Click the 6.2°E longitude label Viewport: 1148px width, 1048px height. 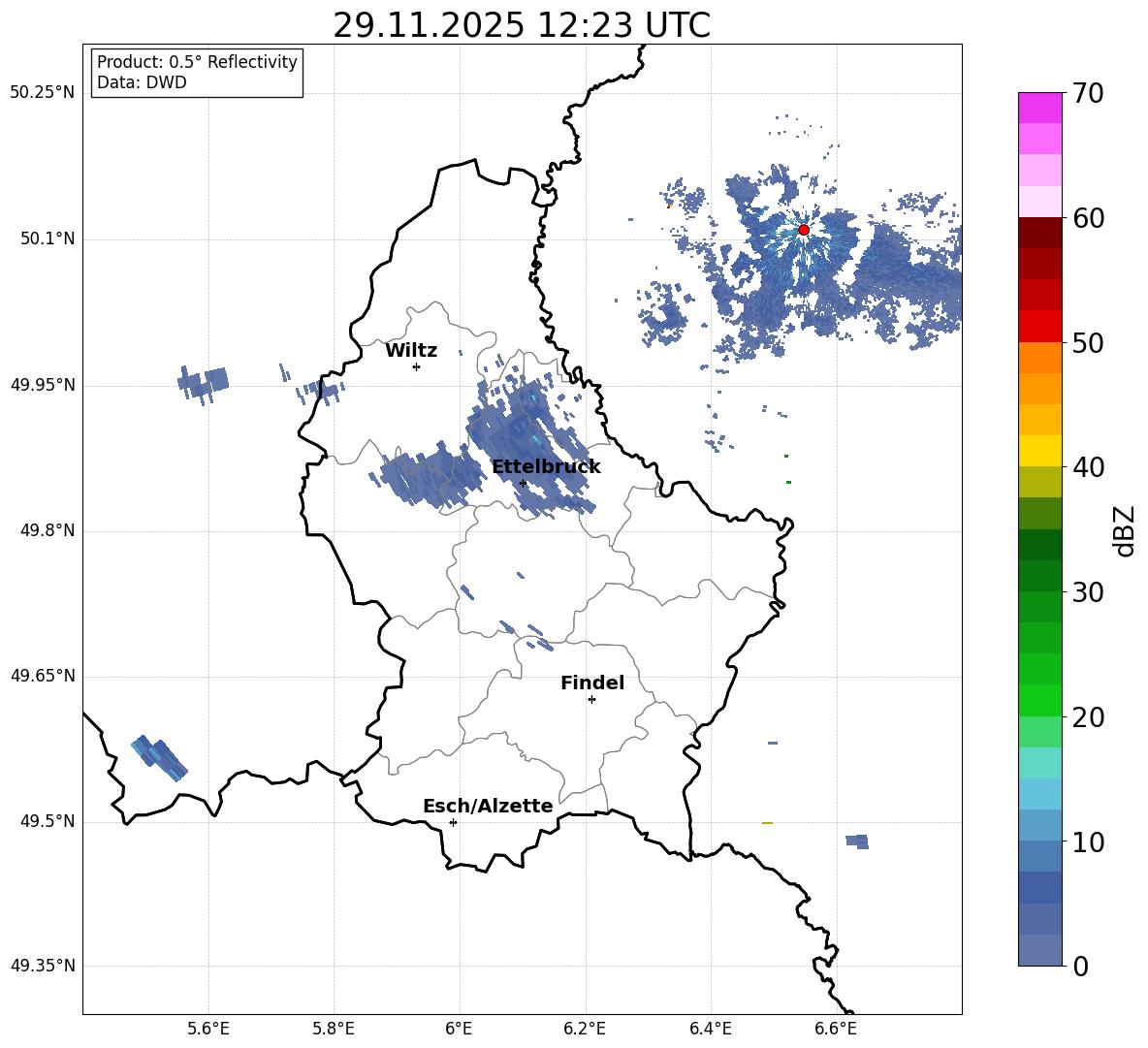point(585,1029)
